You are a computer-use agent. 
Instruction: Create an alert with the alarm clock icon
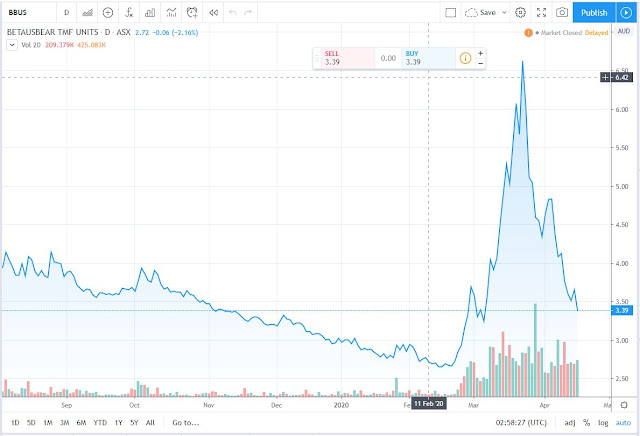click(x=192, y=13)
